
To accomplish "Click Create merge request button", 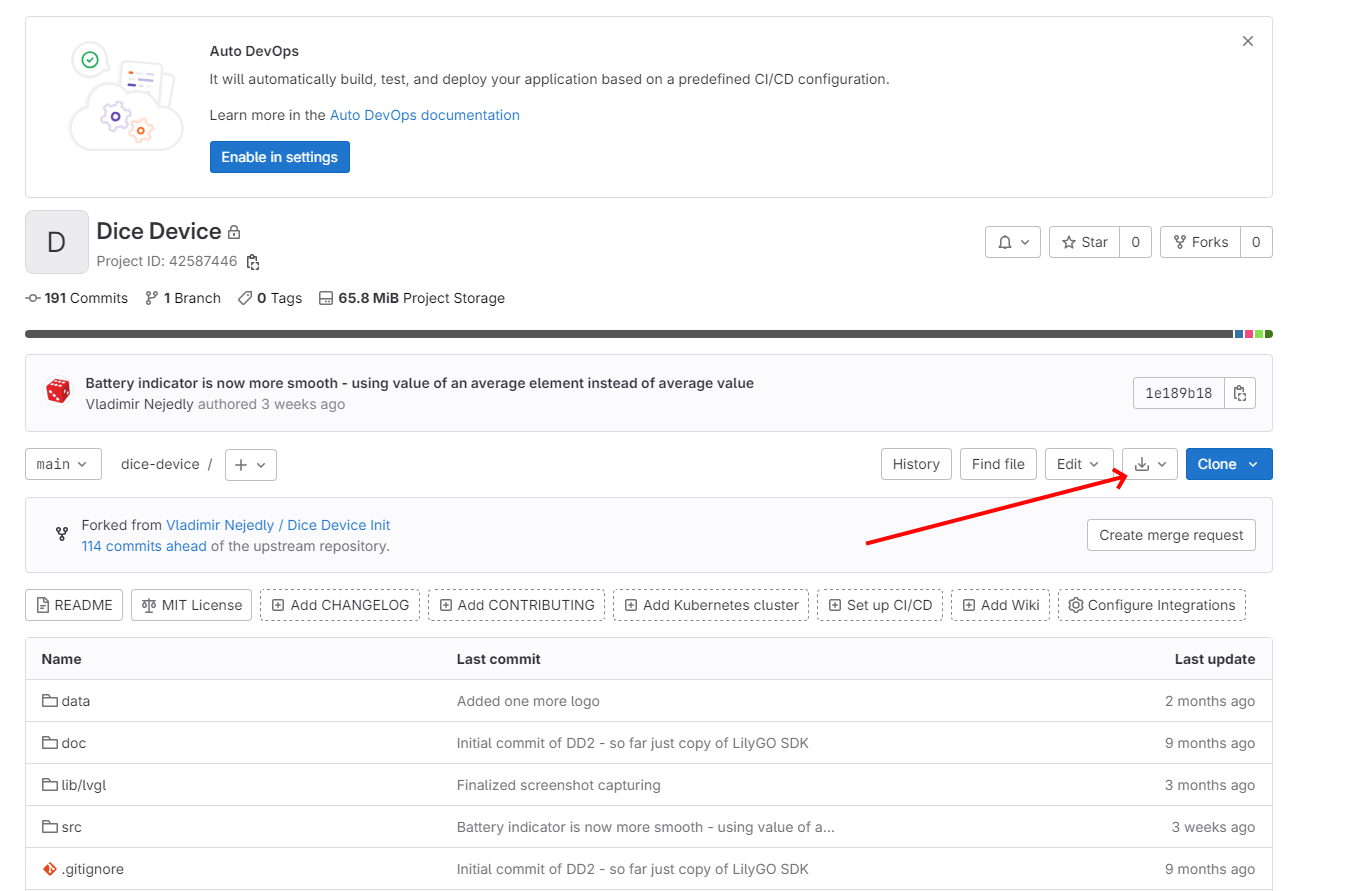I will 1171,535.
